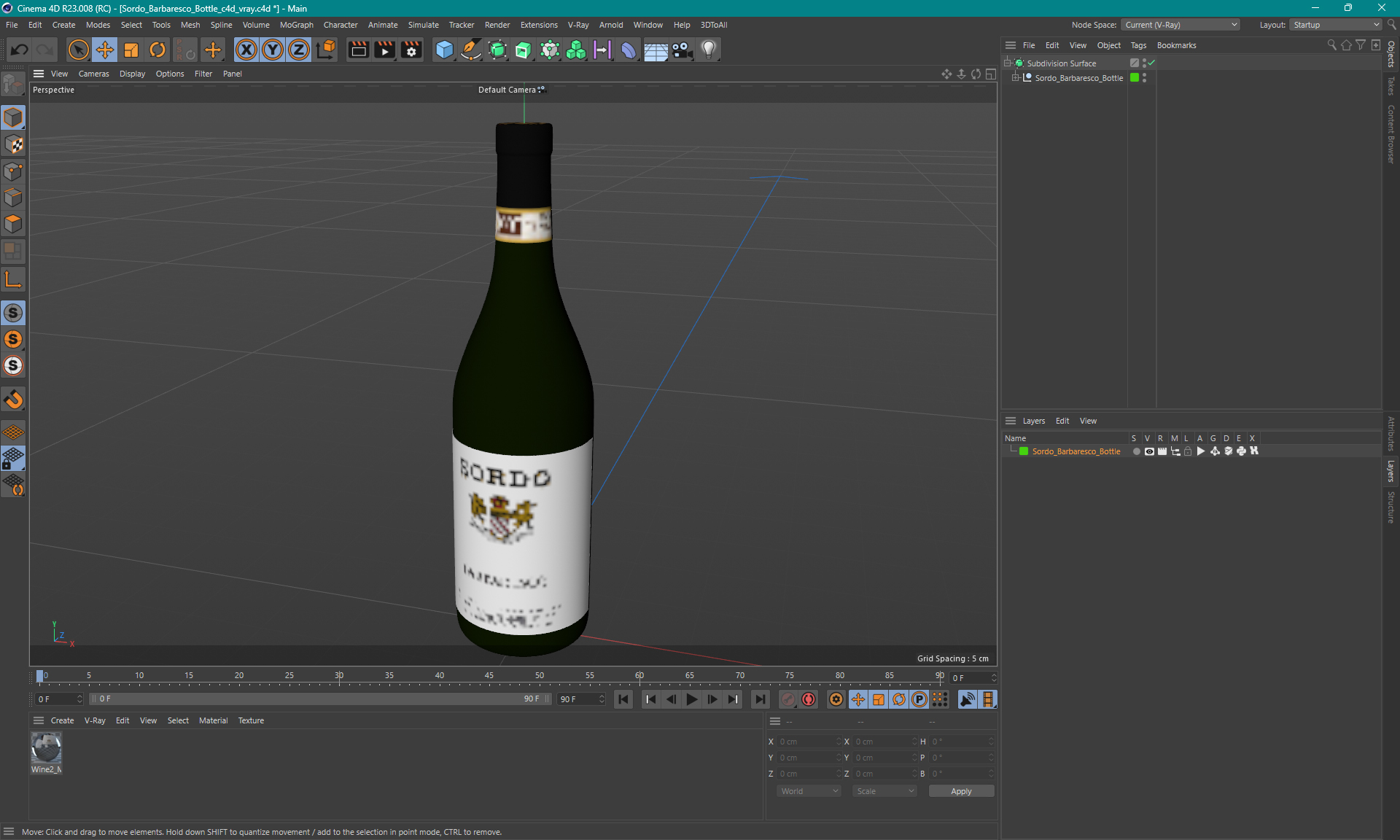Toggle Autokeying button
The width and height of the screenshot is (1400, 840).
[x=809, y=699]
